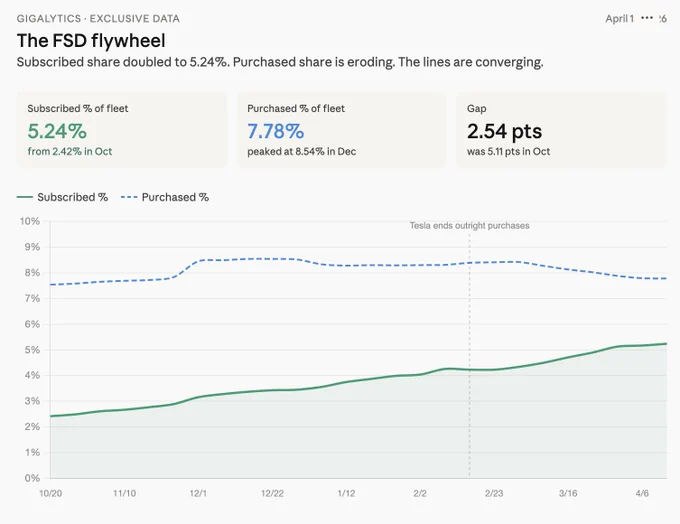Select the Purchased % of fleet card
Image resolution: width=680 pixels, height=524 pixels.
tap(342, 130)
